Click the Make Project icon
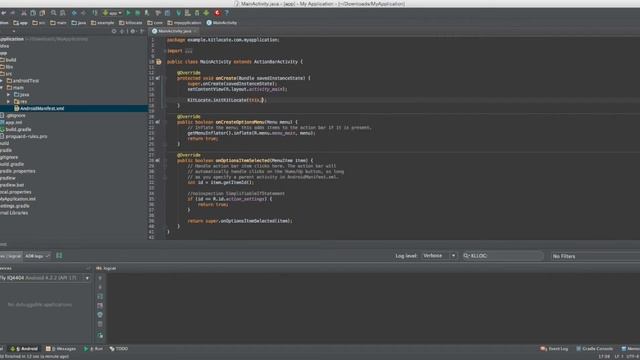 pyautogui.click(x=95, y=13)
